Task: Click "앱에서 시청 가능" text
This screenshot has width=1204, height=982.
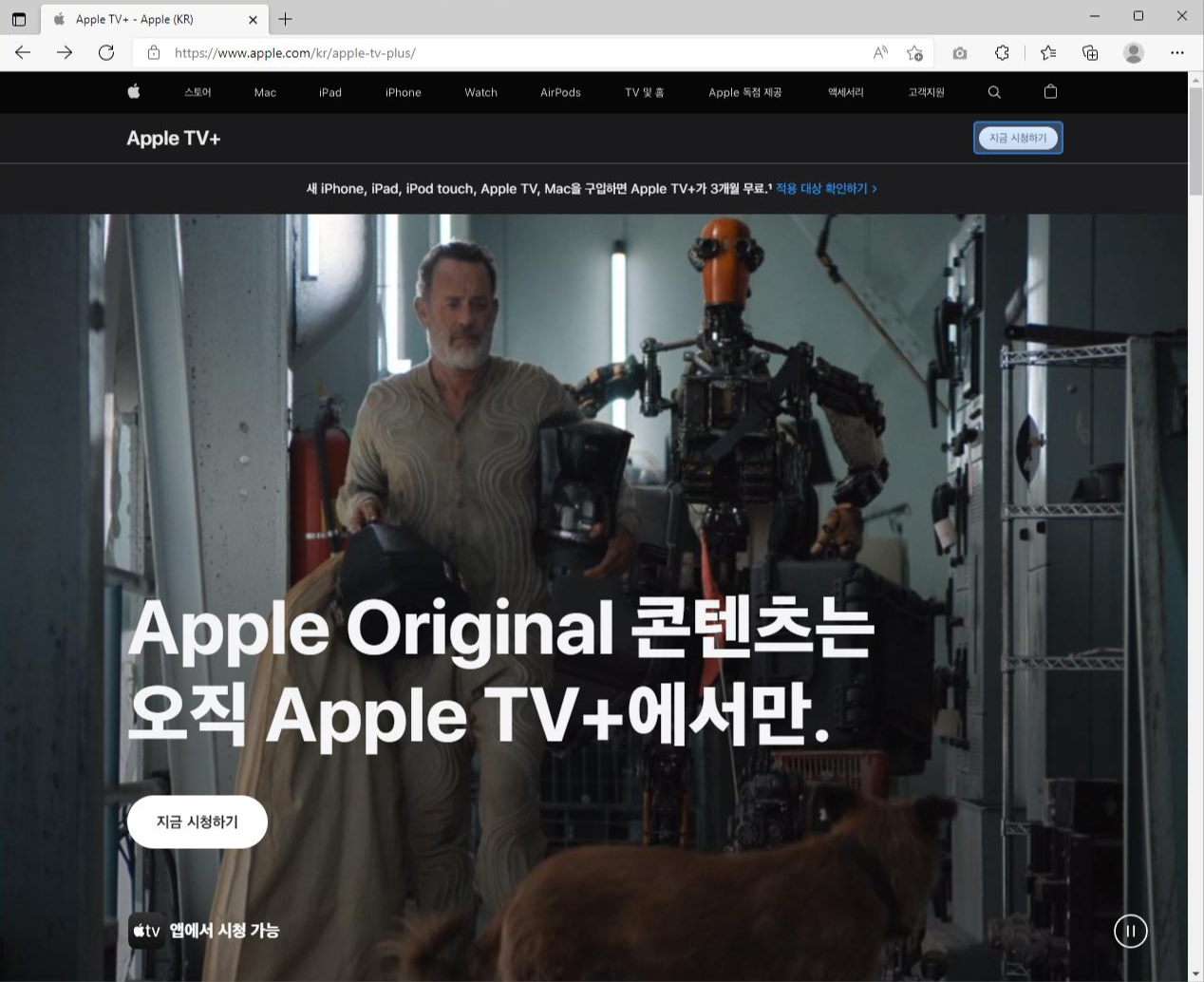Action: point(224,931)
